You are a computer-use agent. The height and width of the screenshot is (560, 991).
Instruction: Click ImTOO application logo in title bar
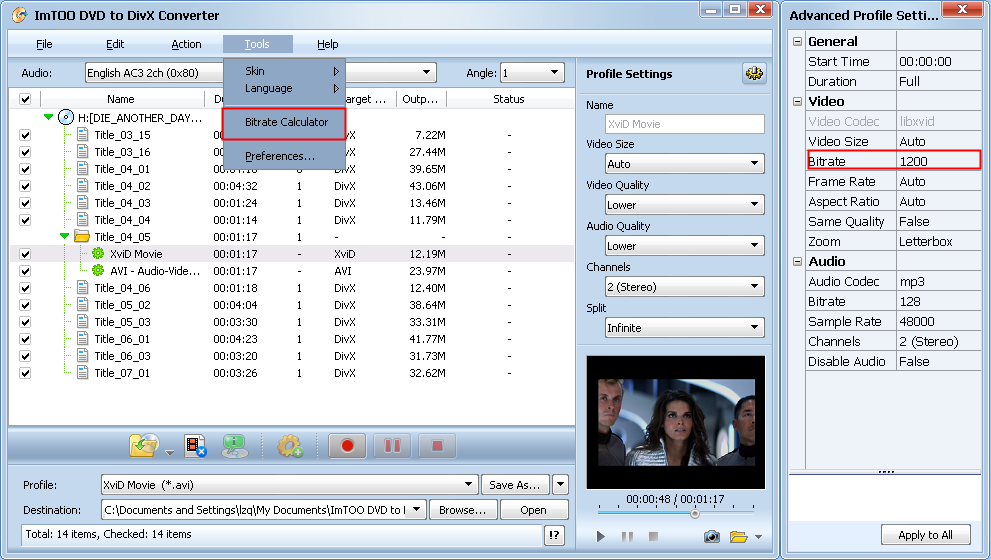[20, 15]
